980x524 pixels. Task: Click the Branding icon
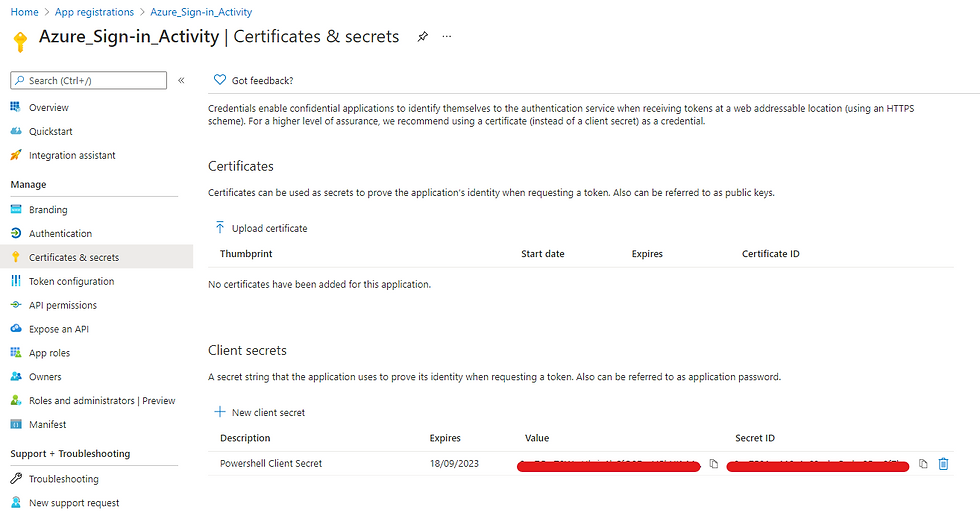point(16,209)
